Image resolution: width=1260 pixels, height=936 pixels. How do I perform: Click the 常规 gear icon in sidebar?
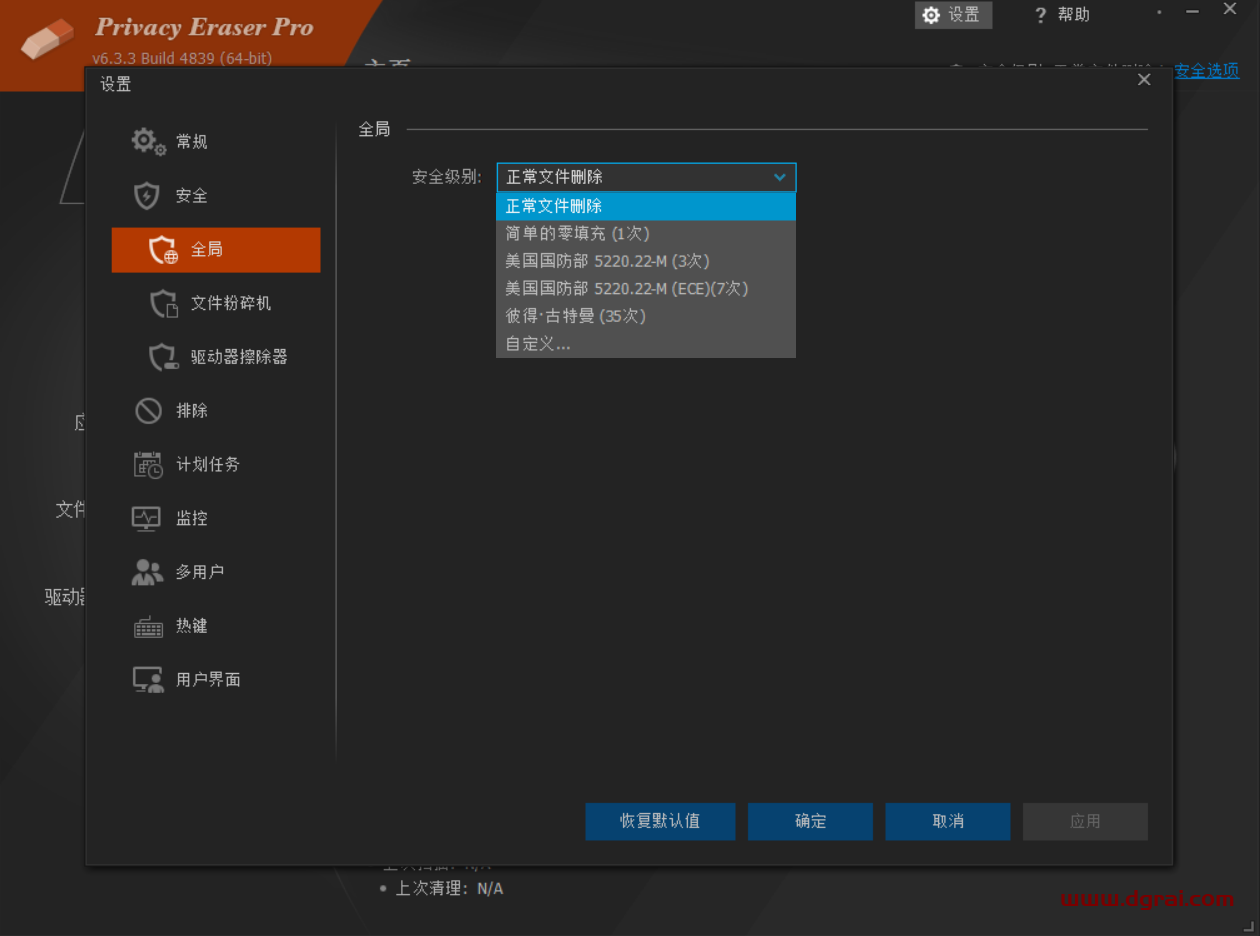coord(148,142)
